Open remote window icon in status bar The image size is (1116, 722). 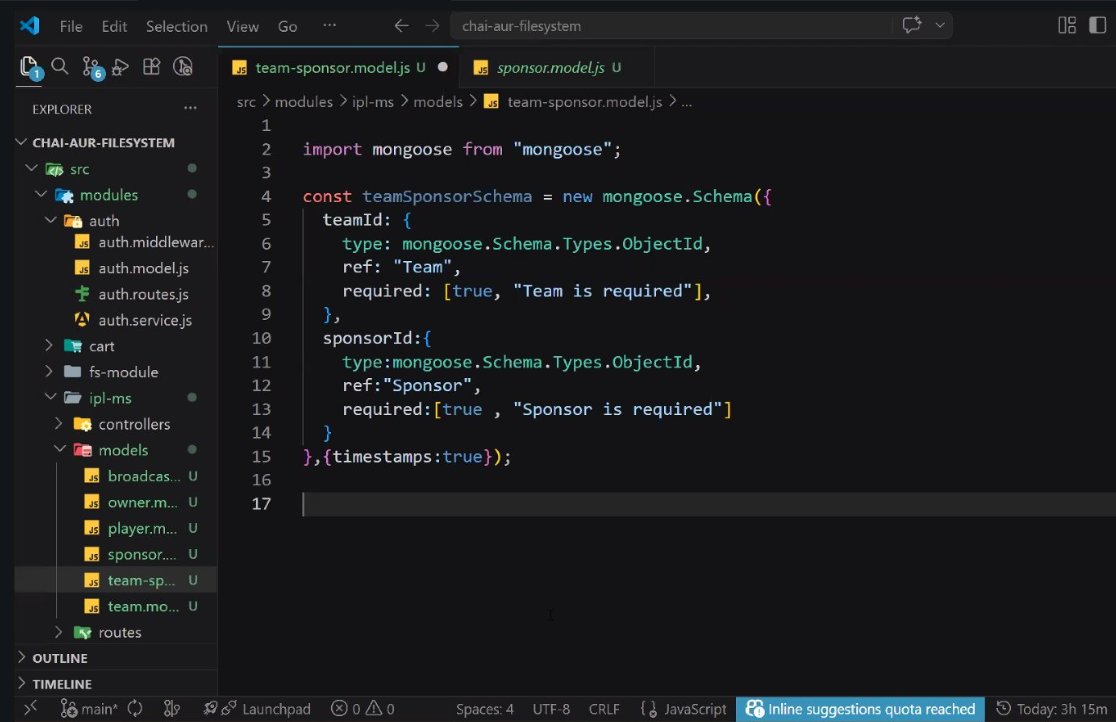[x=30, y=708]
